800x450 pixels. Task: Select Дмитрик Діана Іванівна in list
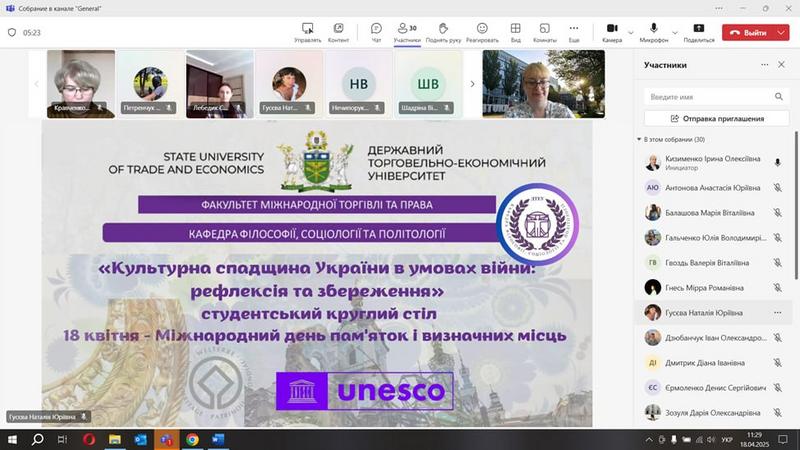(x=713, y=363)
